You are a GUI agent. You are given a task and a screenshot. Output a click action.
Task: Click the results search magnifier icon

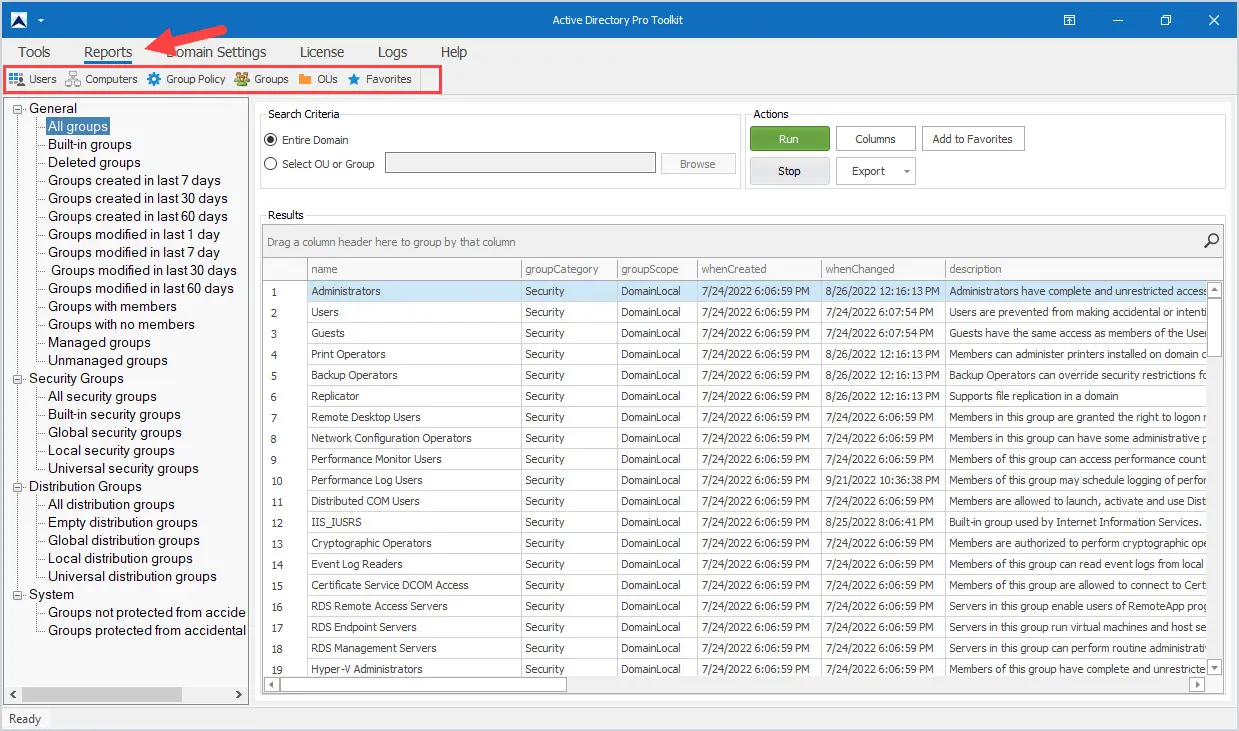click(x=1211, y=241)
